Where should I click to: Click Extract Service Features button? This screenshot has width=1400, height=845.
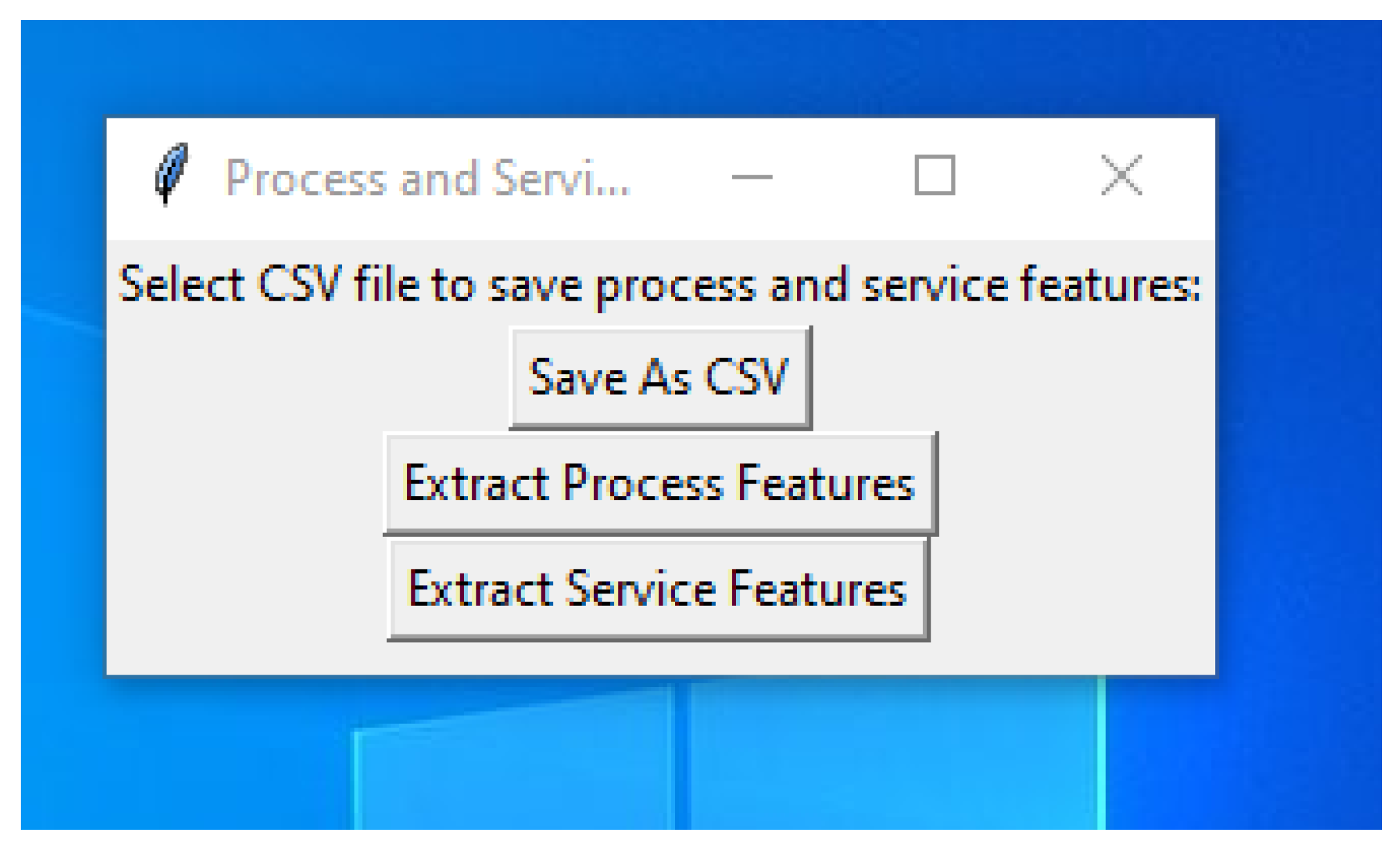point(658,589)
